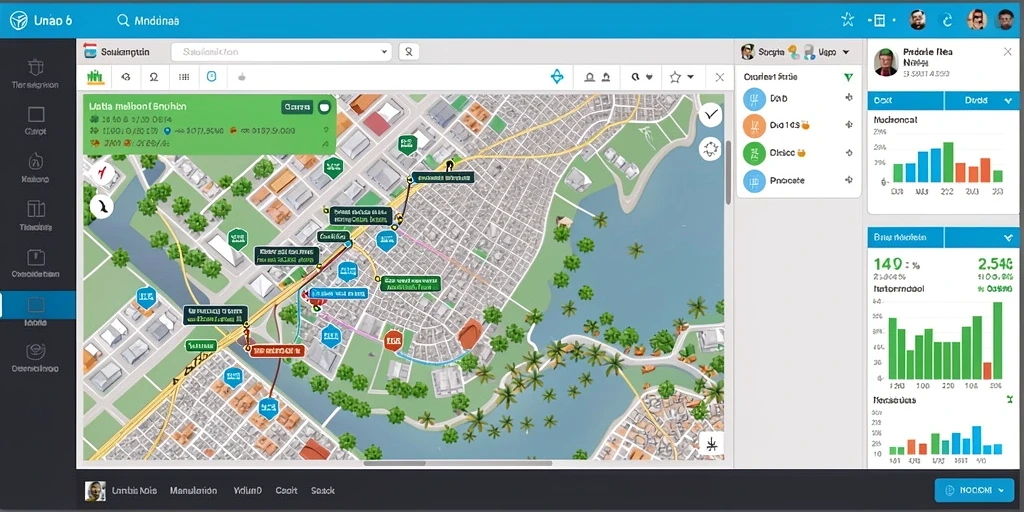The image size is (1024, 512).
Task: Switch to the 'Oext' tab in the profile card
Action: pyautogui.click(x=905, y=101)
